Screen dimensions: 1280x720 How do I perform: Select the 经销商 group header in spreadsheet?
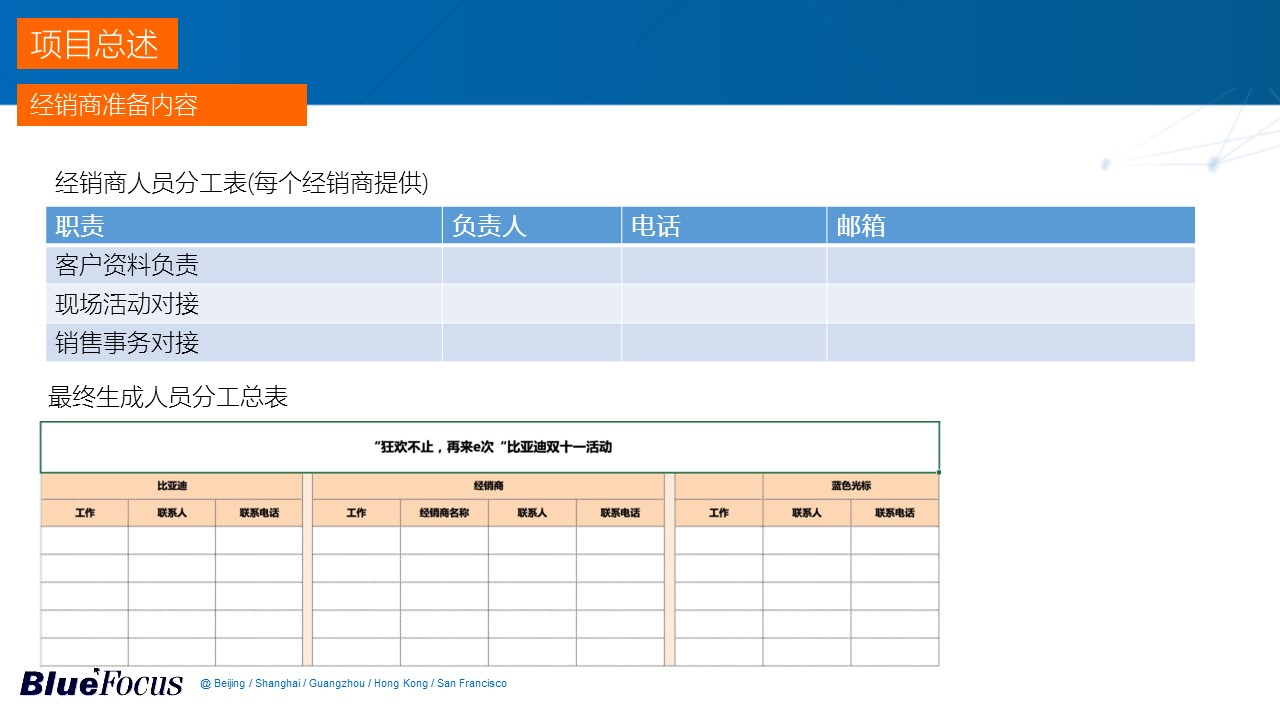pos(488,486)
